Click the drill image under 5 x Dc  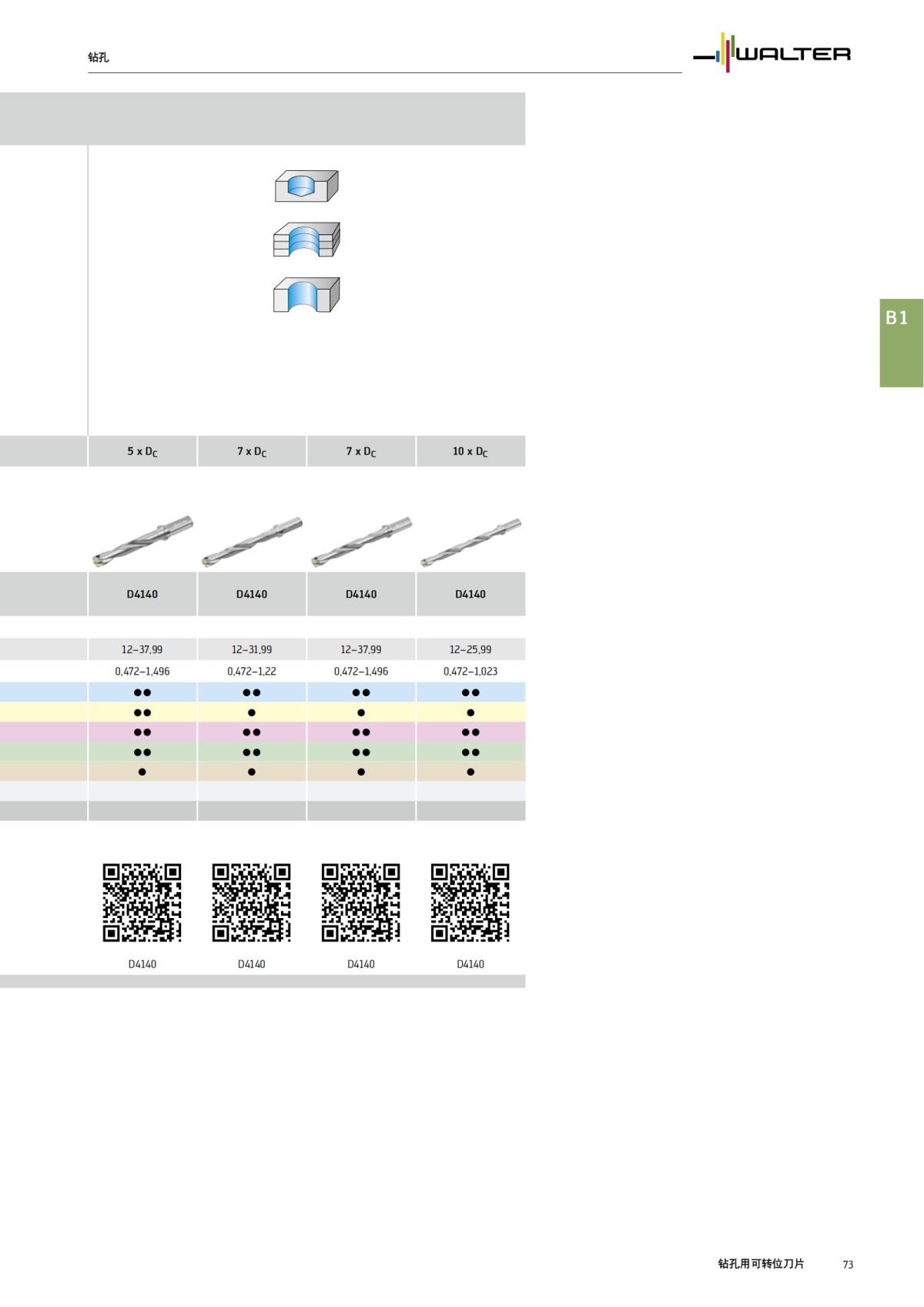[142, 541]
